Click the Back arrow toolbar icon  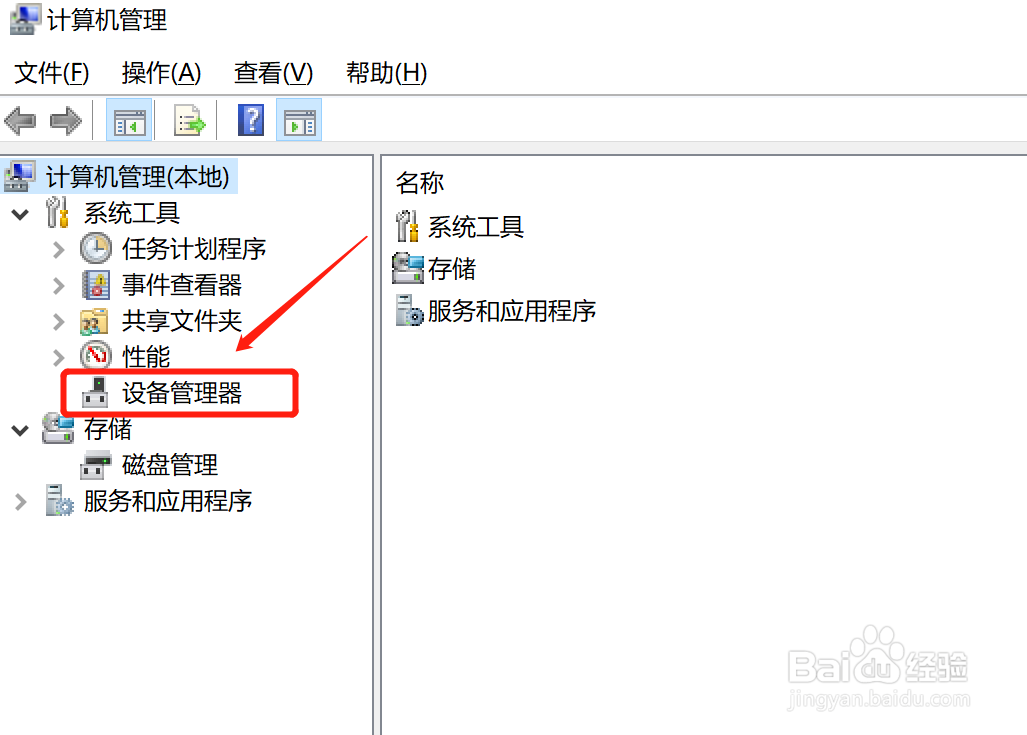(x=20, y=121)
